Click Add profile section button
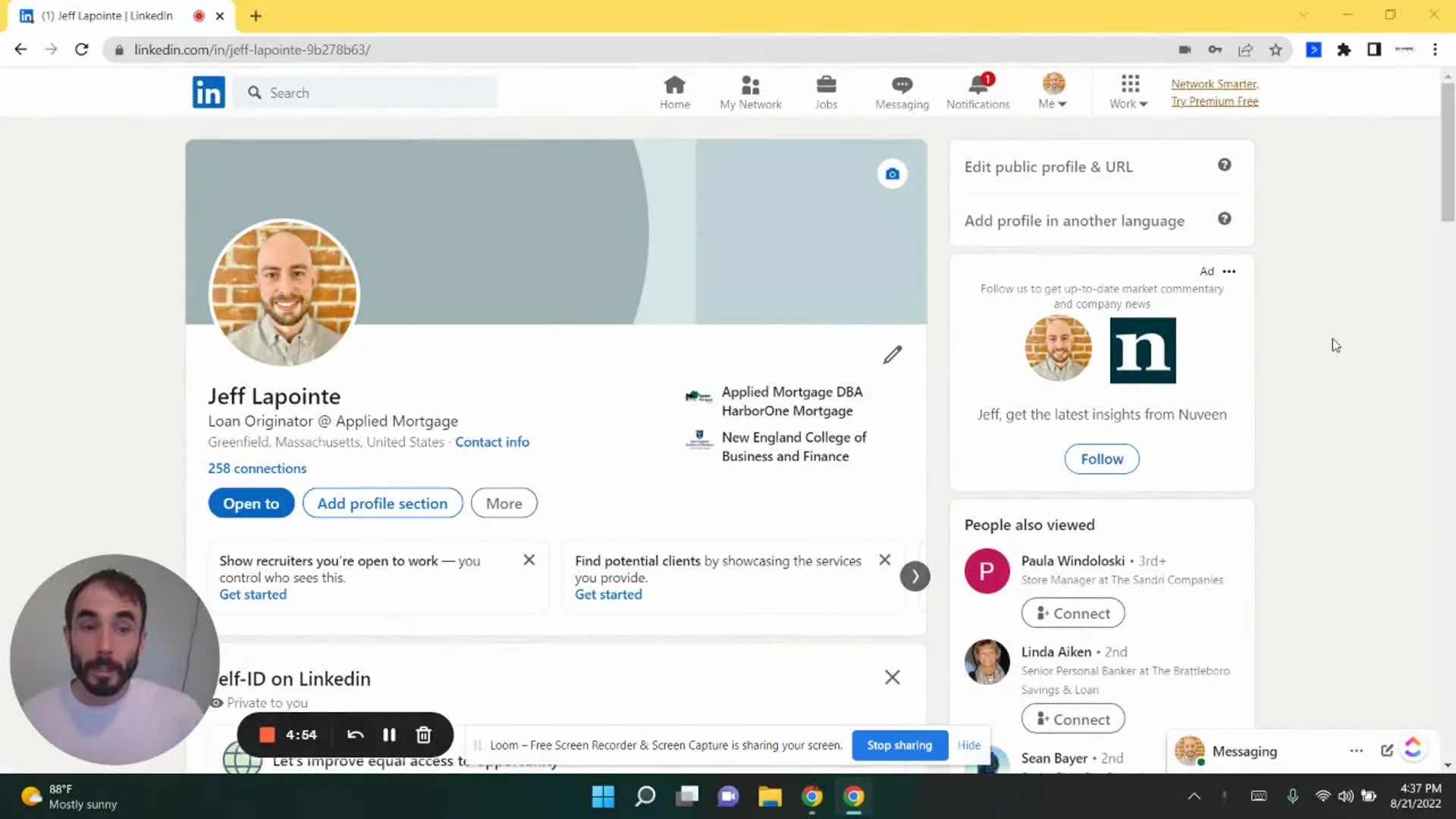1456x819 pixels. tap(382, 504)
